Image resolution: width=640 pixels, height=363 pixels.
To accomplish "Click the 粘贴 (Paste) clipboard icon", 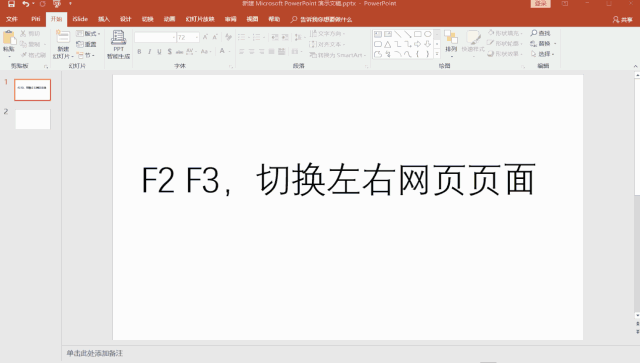I will pyautogui.click(x=9, y=38).
